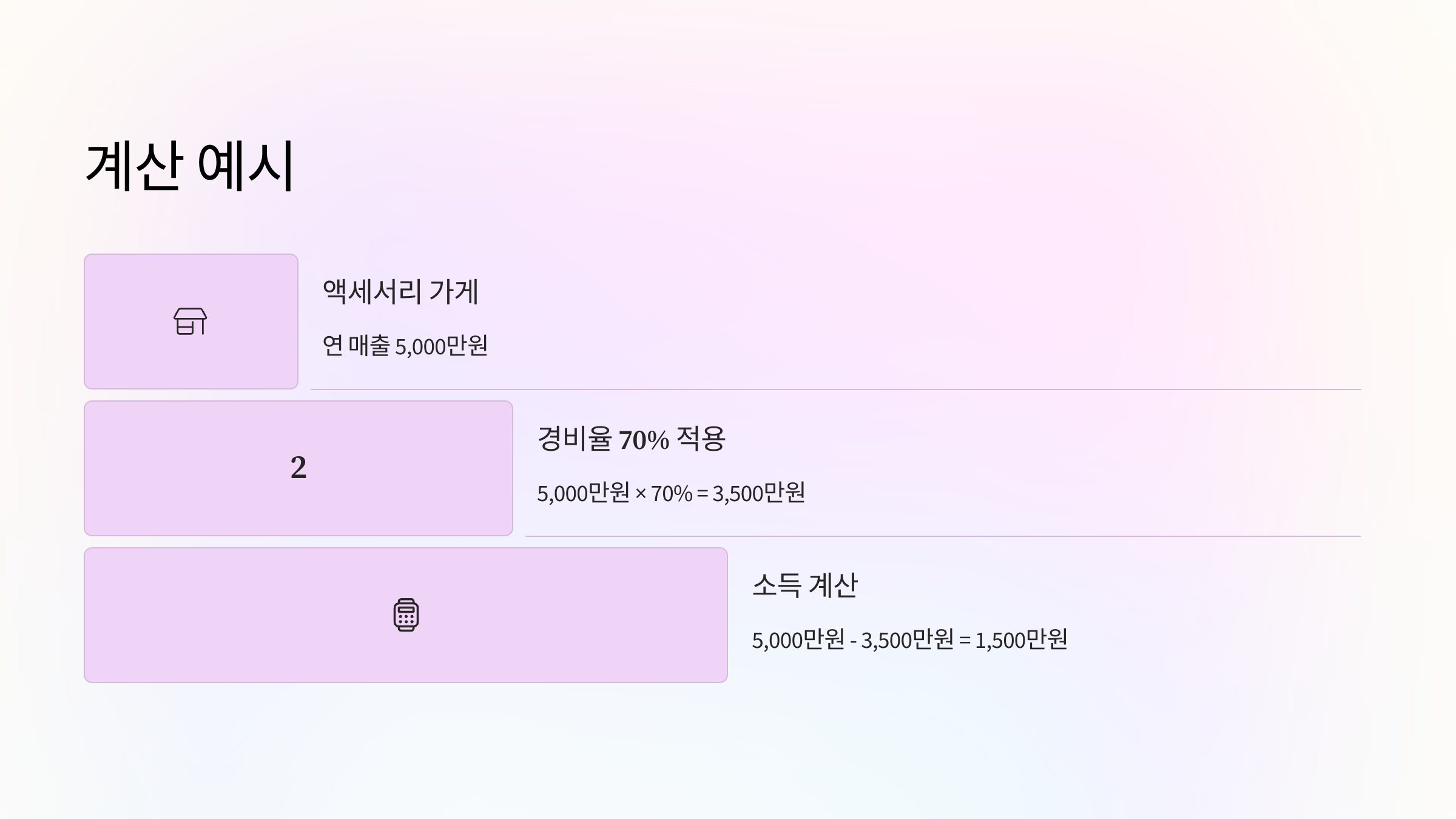
Task: Click the 5,000만원 × 70% formula line
Action: [670, 493]
